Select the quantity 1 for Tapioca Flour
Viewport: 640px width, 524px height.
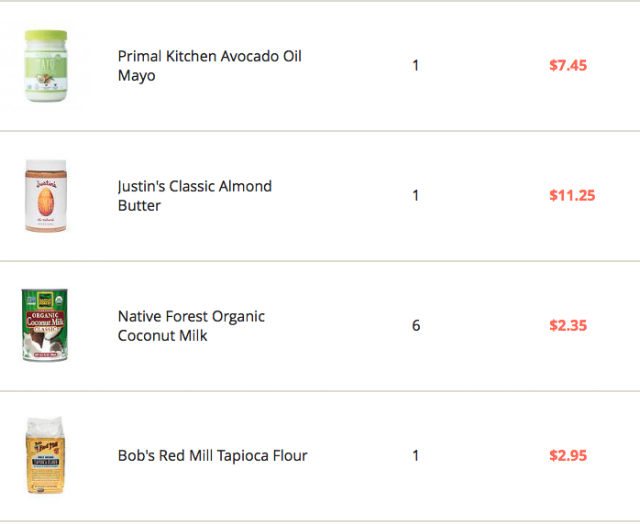(x=415, y=456)
